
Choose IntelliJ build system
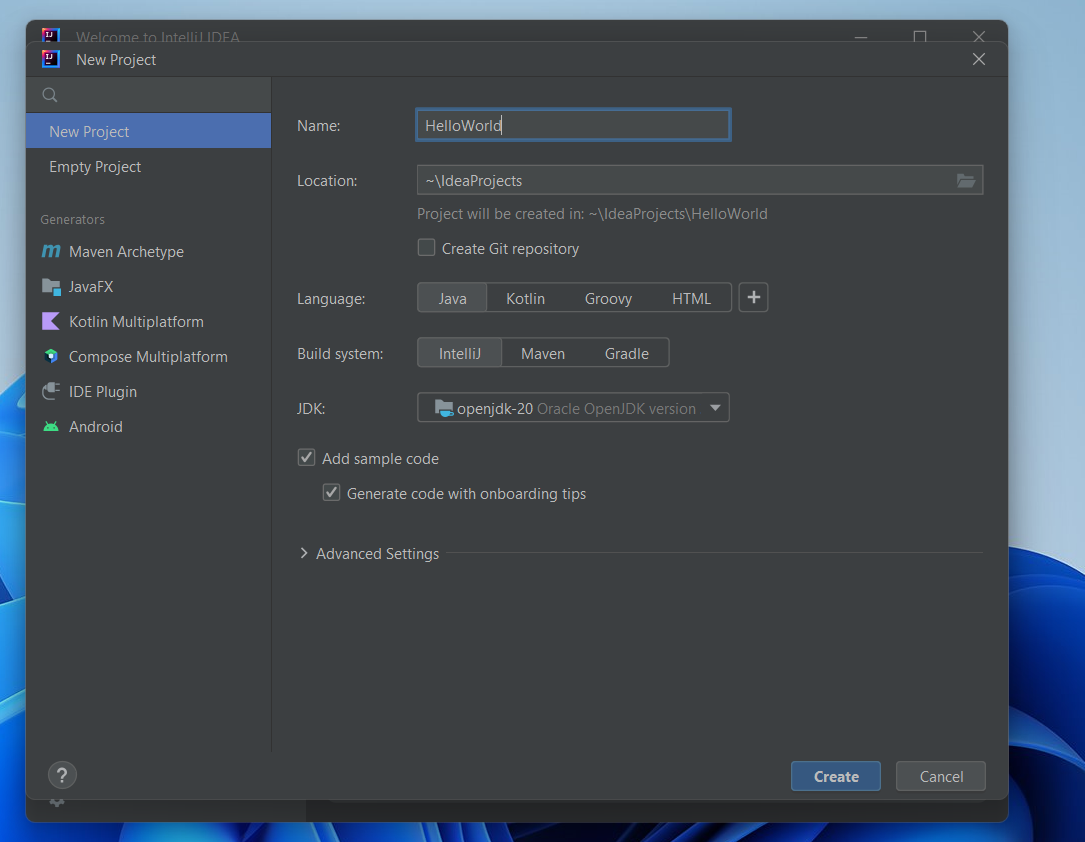(459, 354)
